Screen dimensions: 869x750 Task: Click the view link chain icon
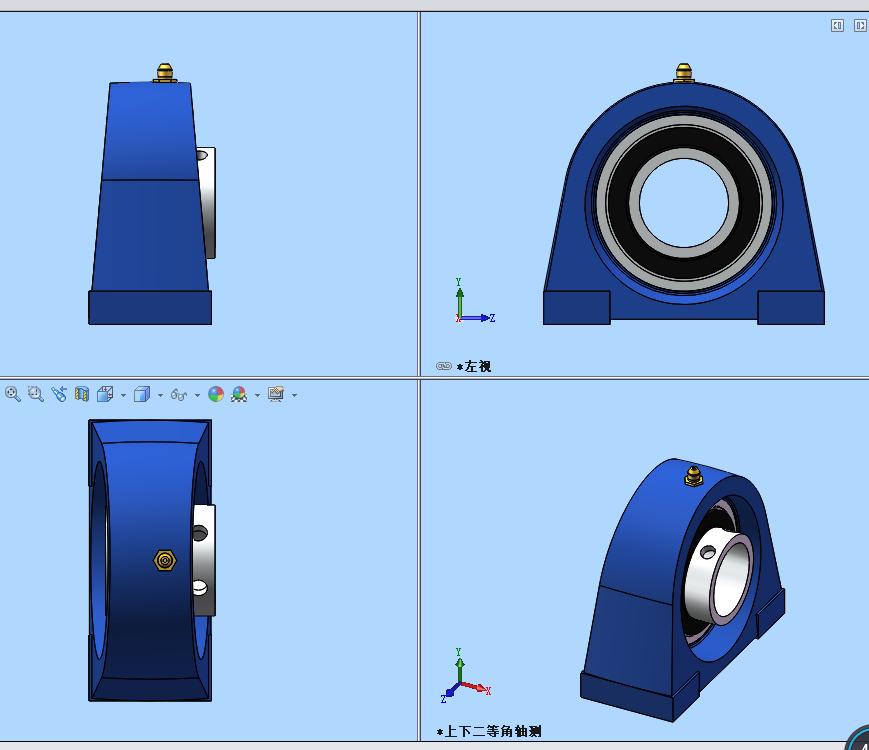coord(444,366)
